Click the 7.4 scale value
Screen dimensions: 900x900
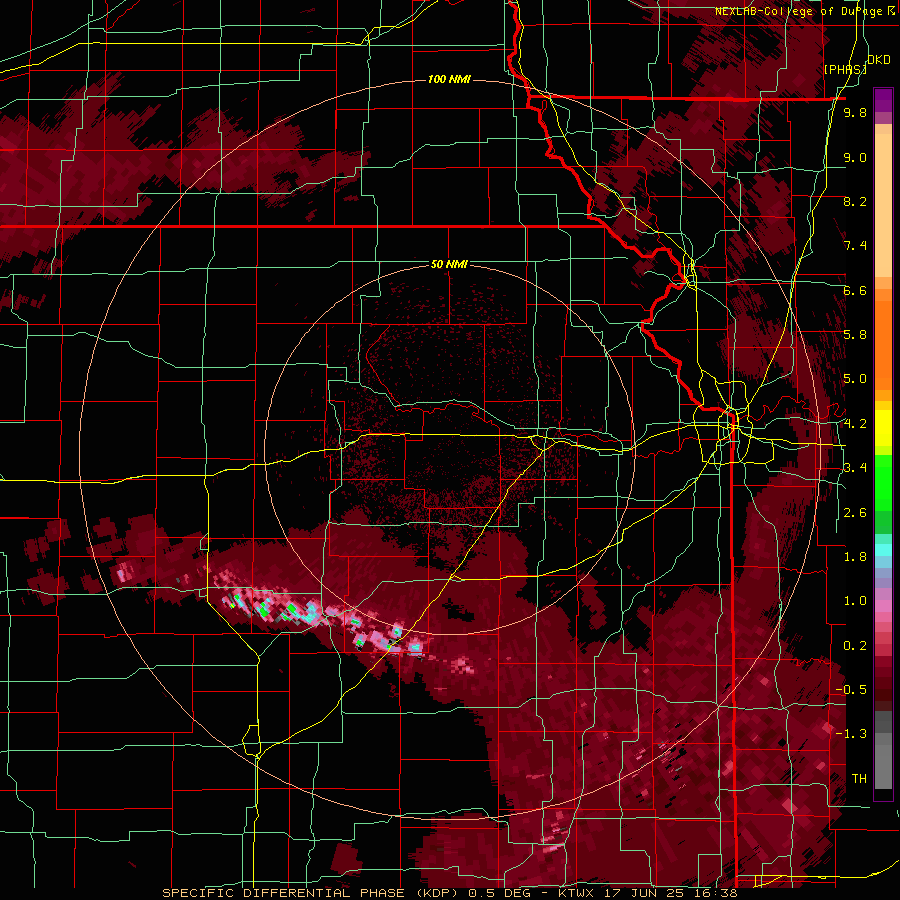(x=855, y=246)
